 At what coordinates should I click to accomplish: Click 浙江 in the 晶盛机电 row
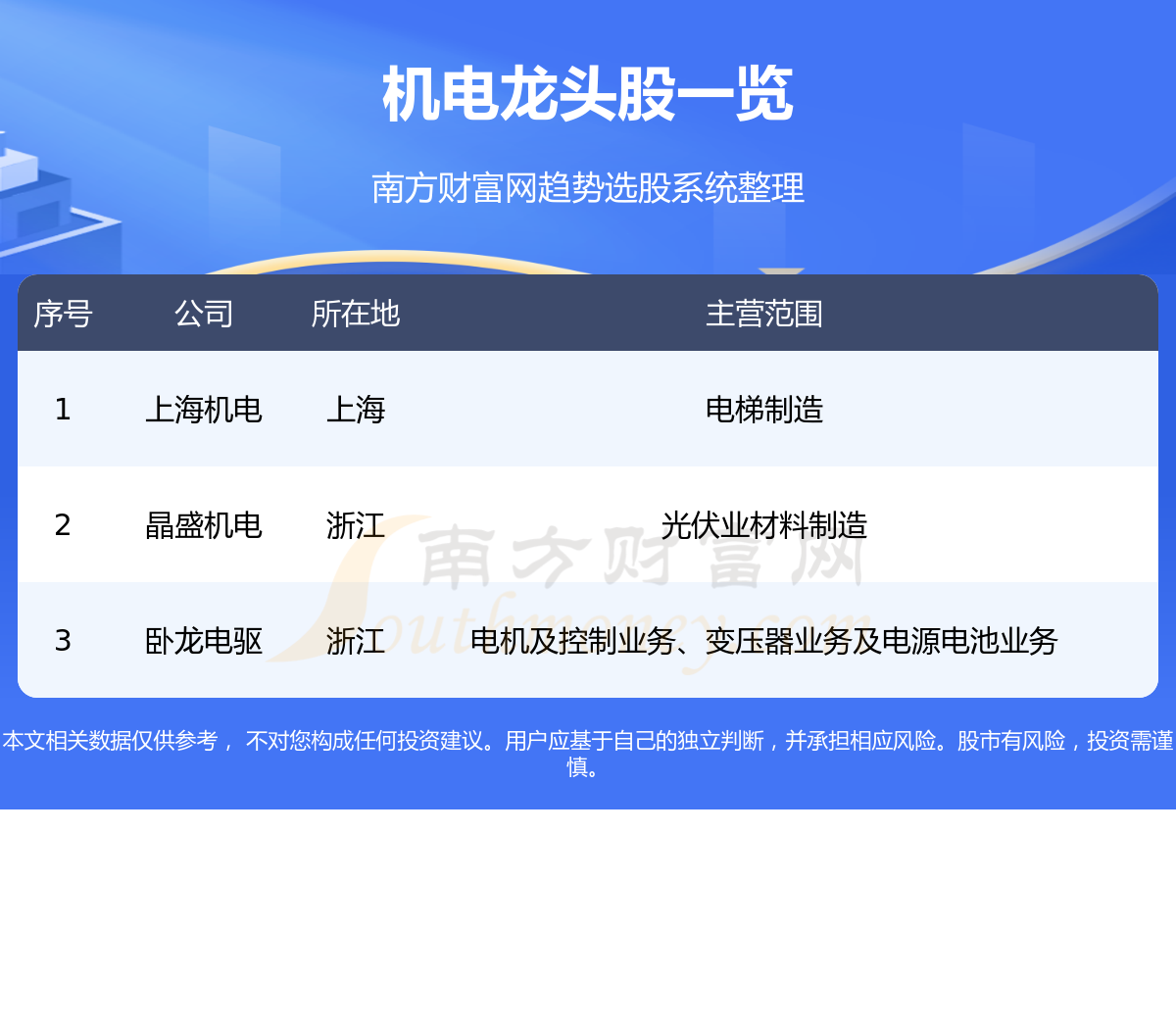[x=356, y=524]
